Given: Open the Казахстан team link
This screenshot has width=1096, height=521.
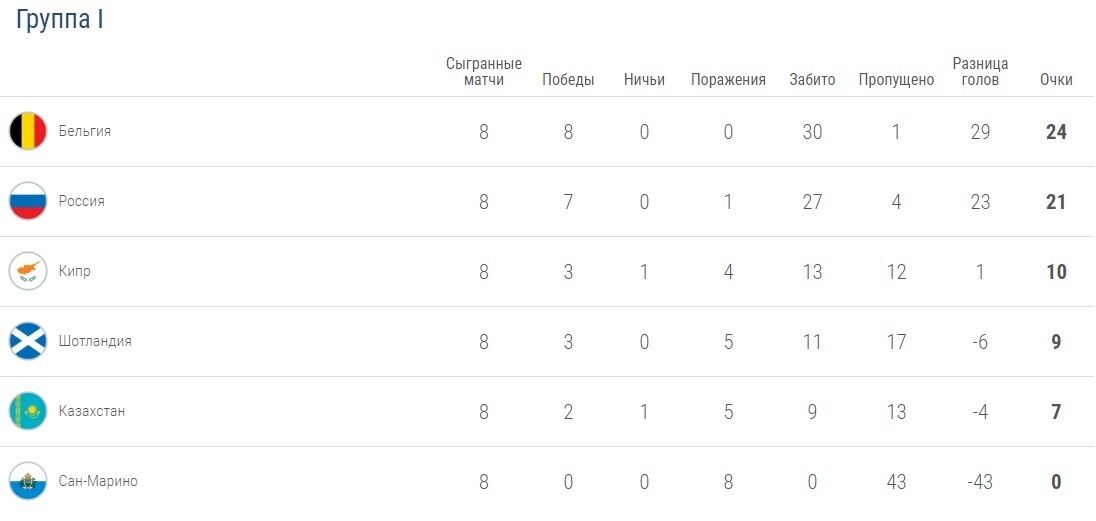Looking at the screenshot, I should (91, 411).
